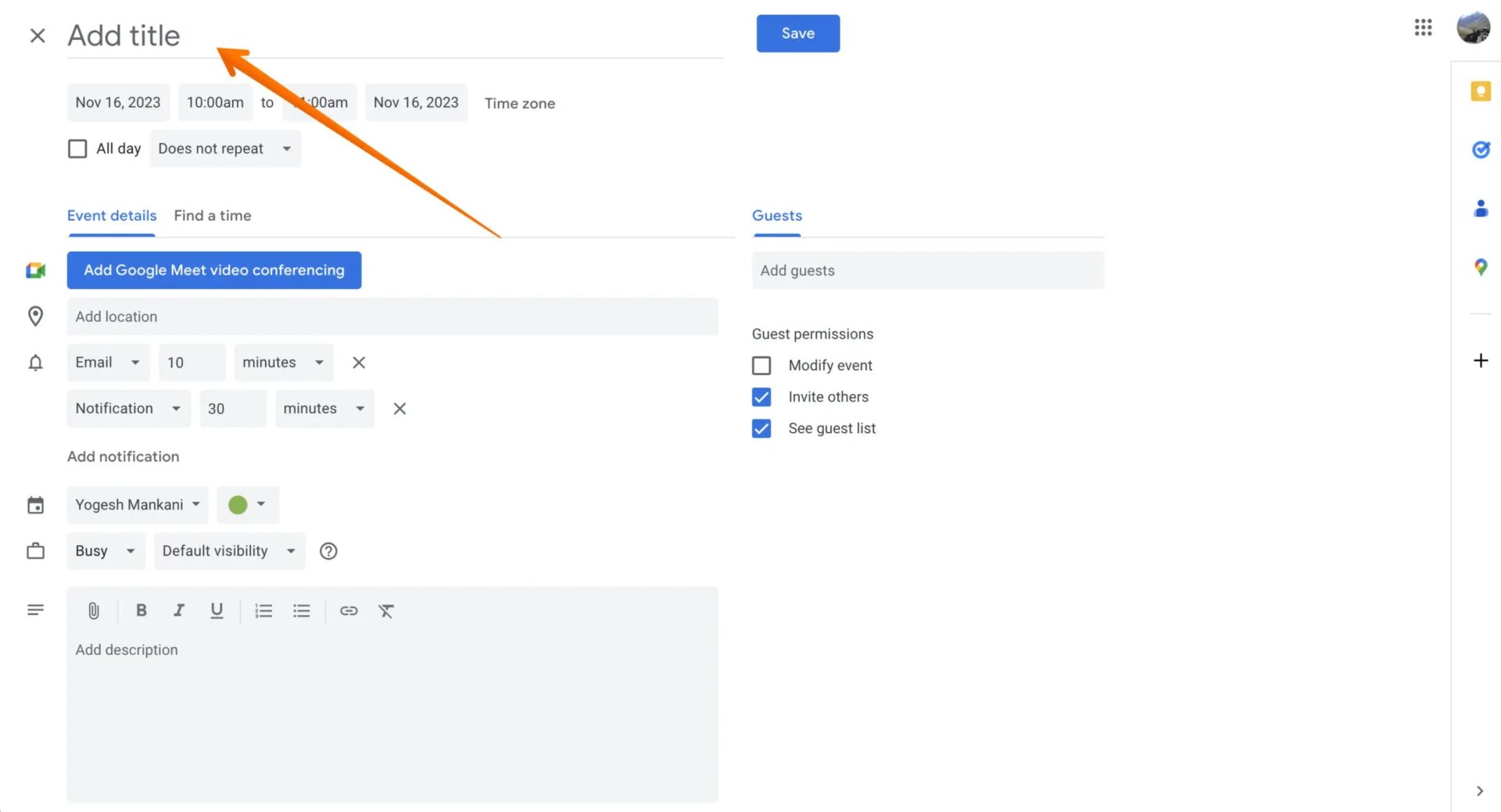Open Google Maps from the side panel
1501x812 pixels.
click(1480, 267)
